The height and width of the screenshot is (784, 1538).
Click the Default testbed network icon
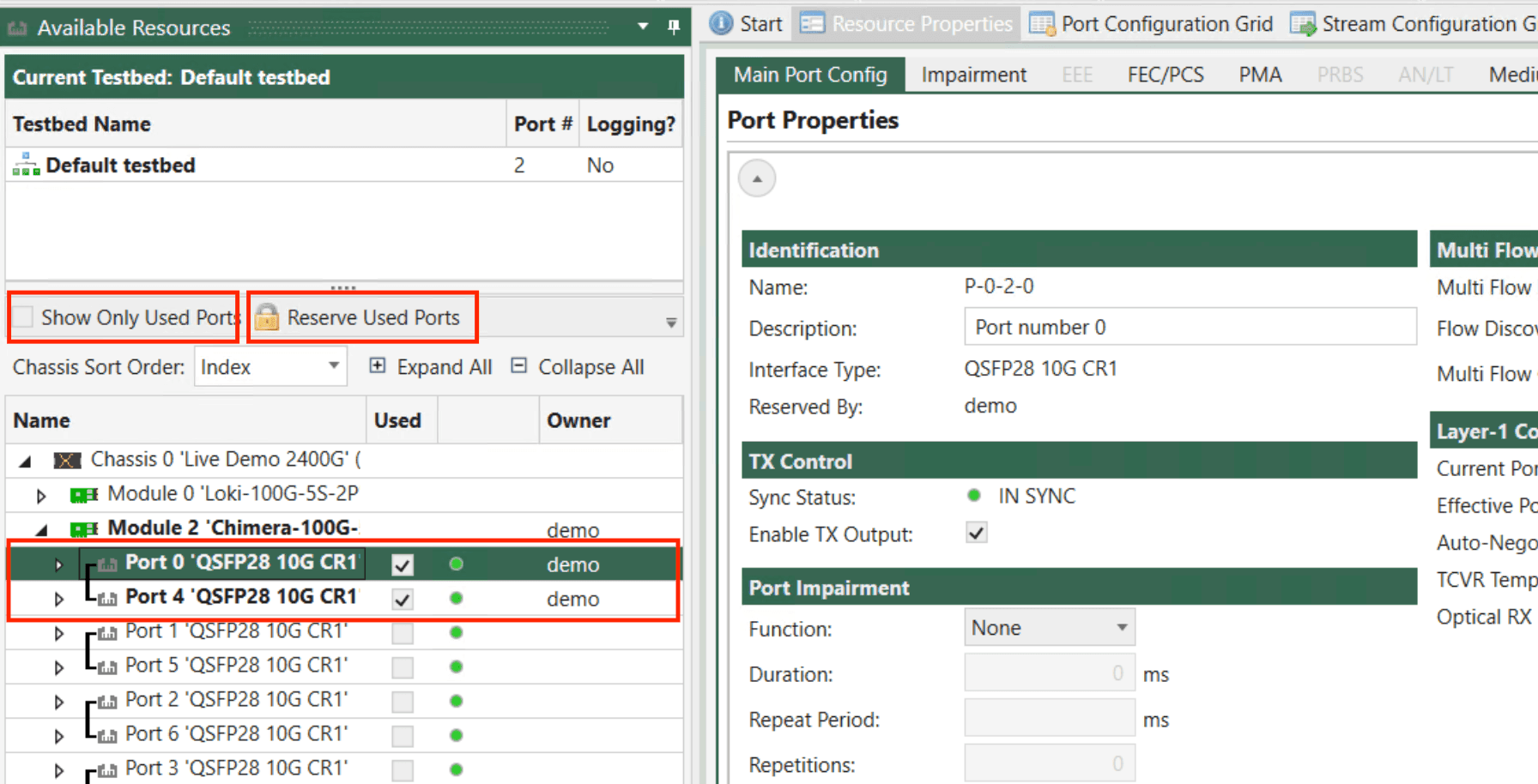pyautogui.click(x=26, y=165)
